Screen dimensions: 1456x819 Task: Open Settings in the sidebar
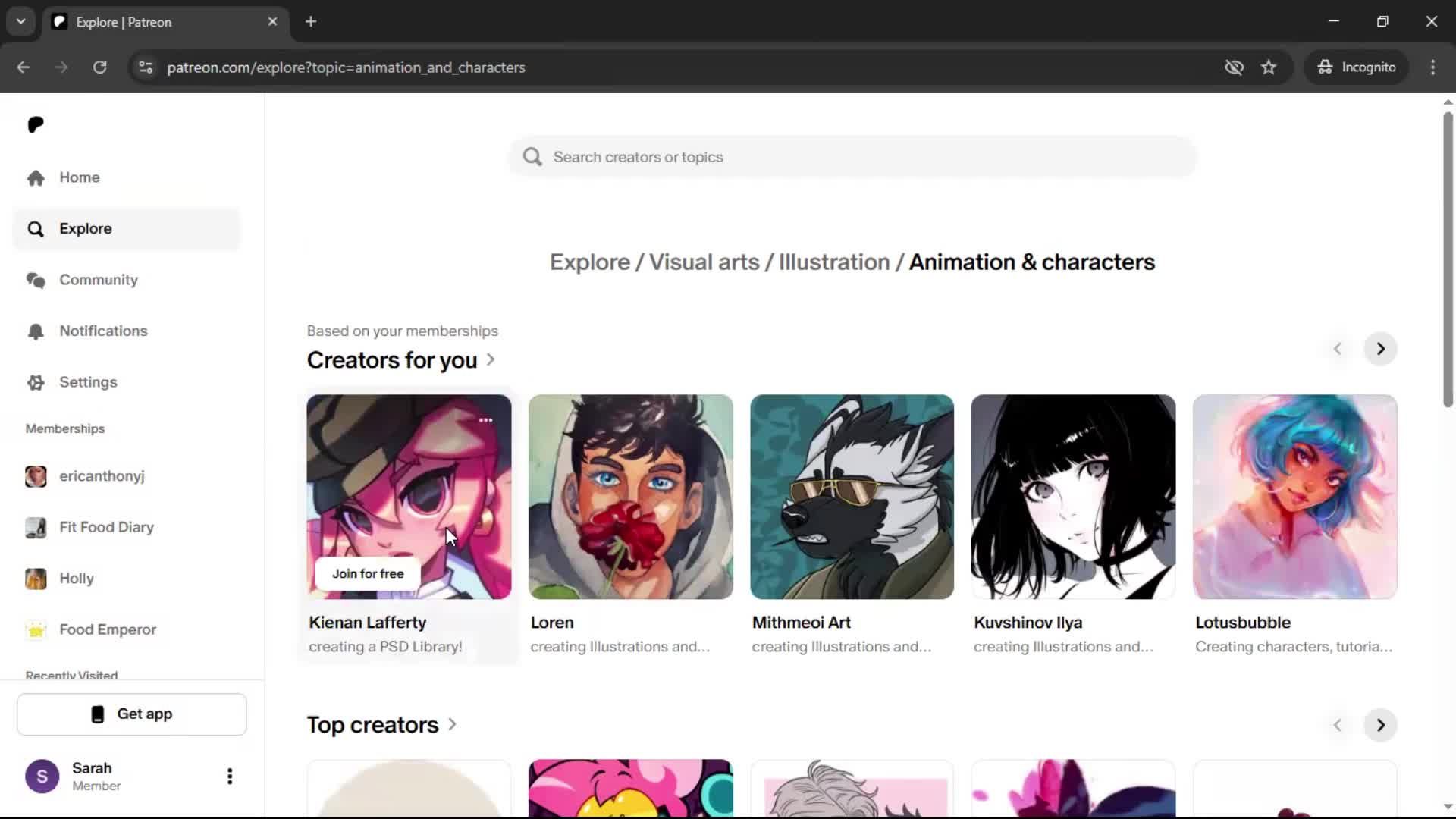click(x=126, y=382)
